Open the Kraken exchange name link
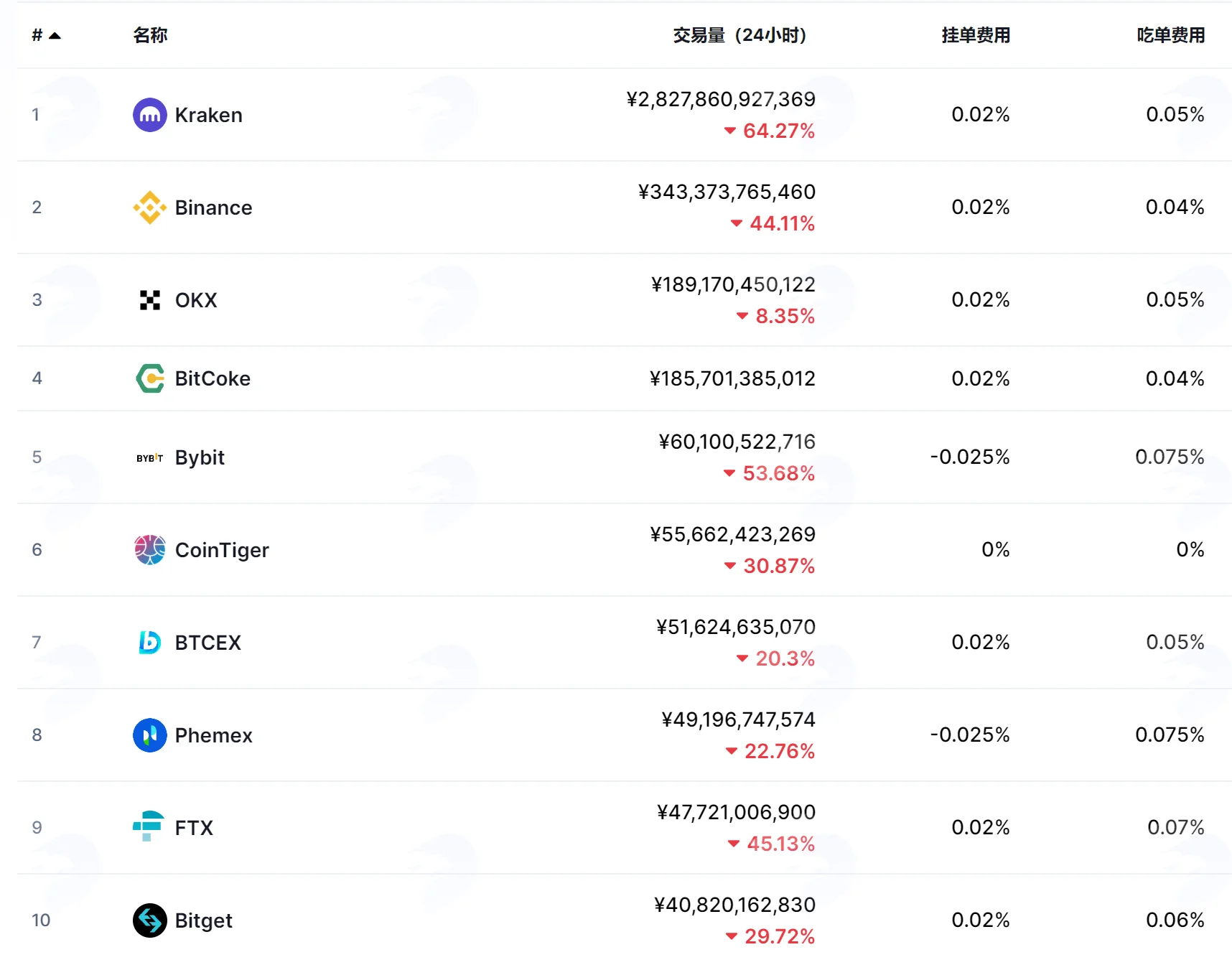The height and width of the screenshot is (965, 1232). 209,115
